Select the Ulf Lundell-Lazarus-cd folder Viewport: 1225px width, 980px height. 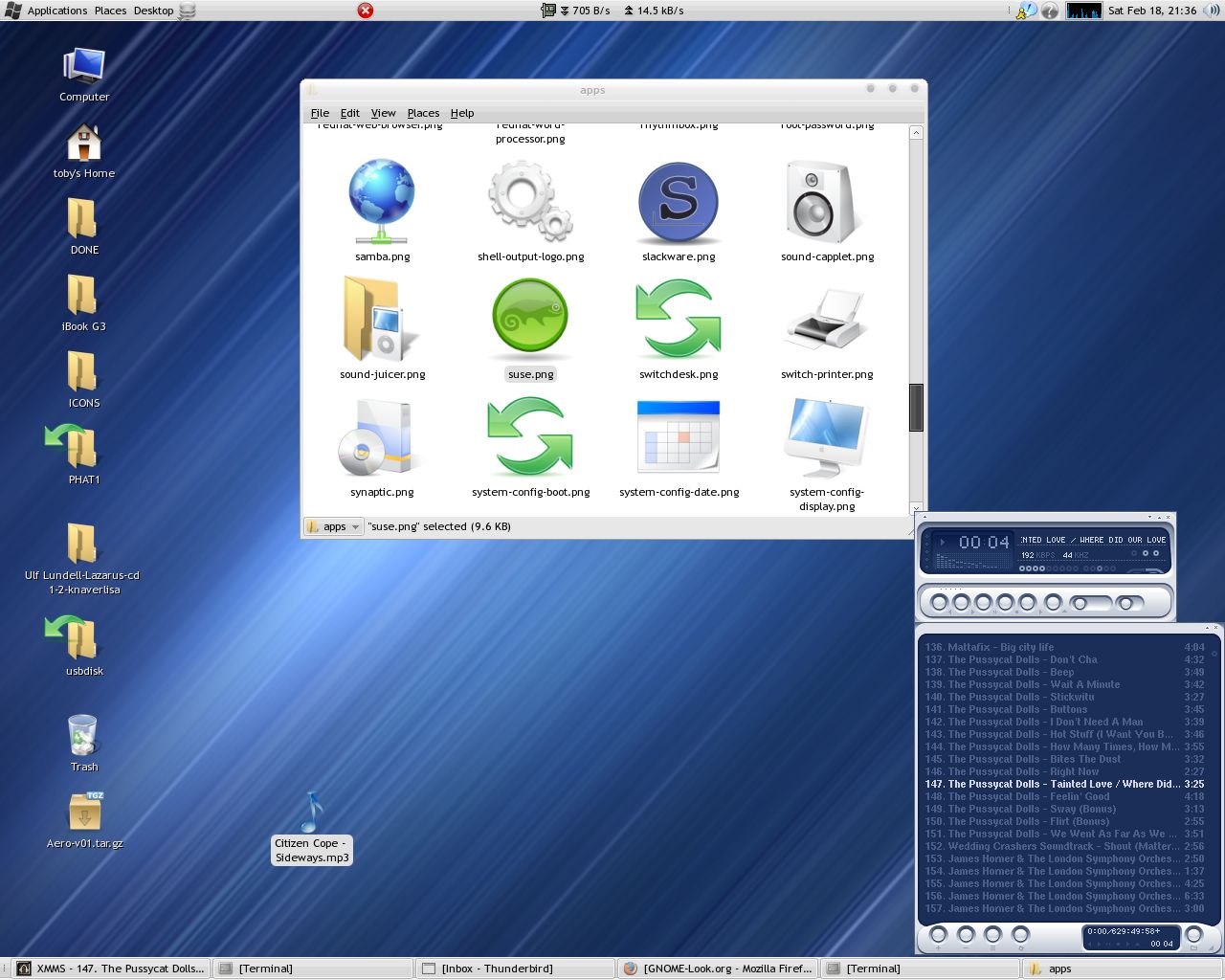pyautogui.click(x=82, y=545)
